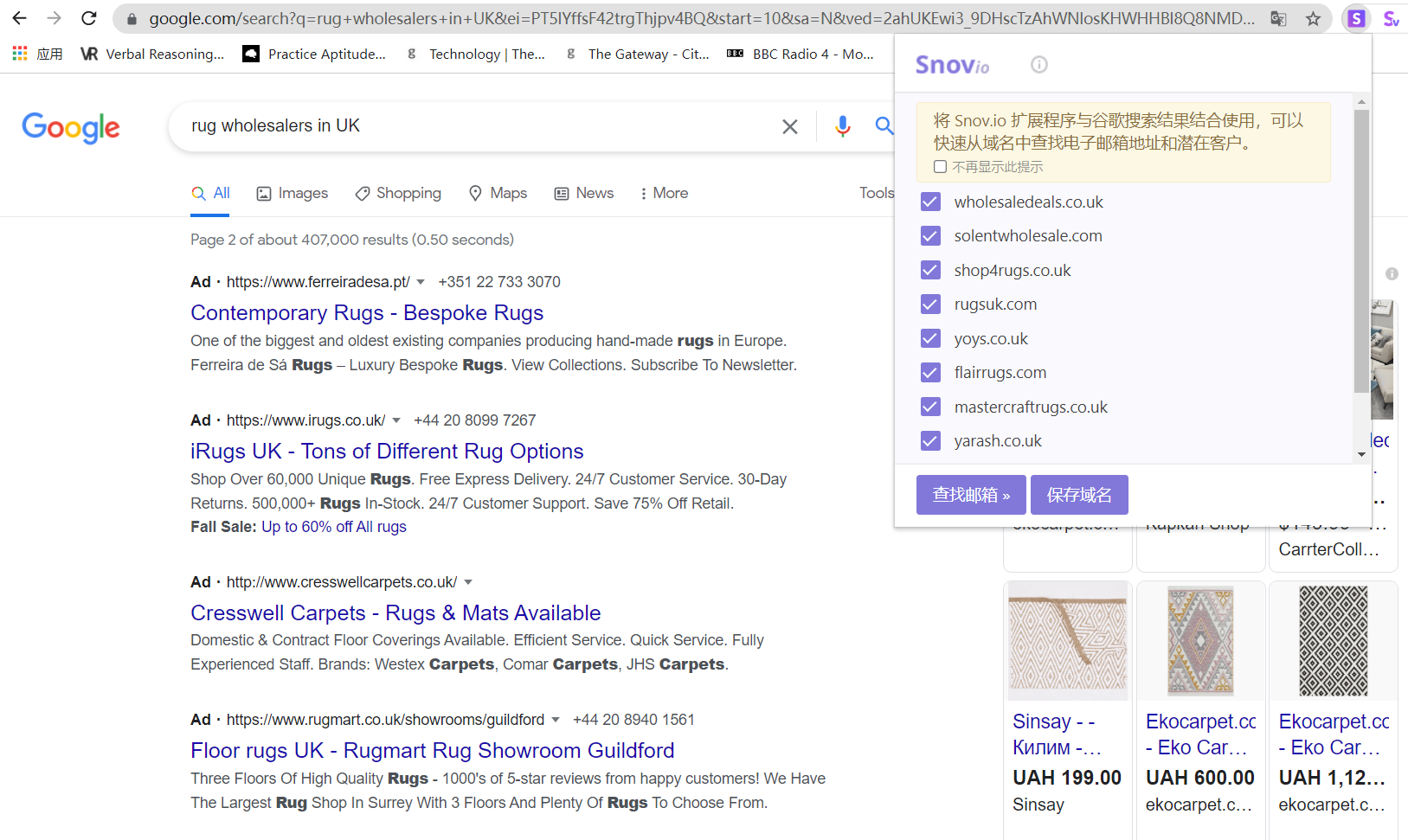Bookmark this page with the star

pyautogui.click(x=1313, y=18)
